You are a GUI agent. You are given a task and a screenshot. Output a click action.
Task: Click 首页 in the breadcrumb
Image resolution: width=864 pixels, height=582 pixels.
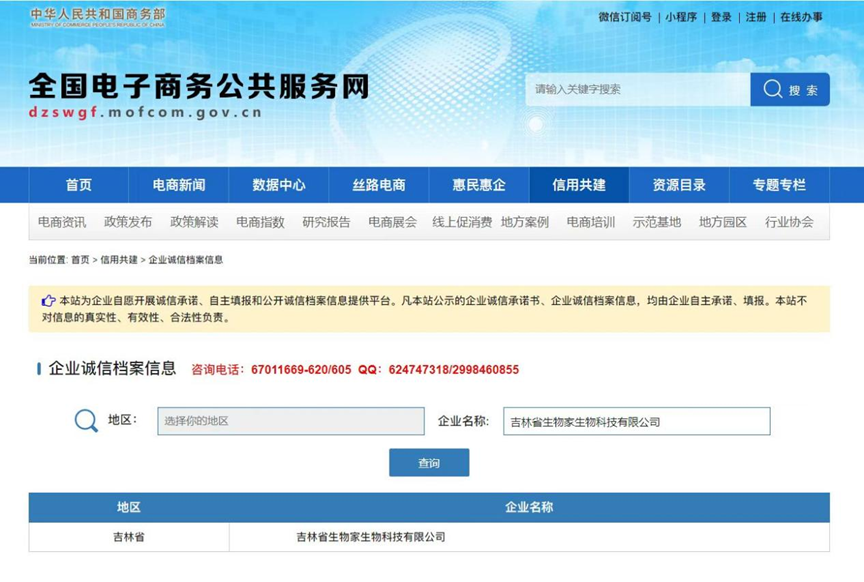[80, 260]
